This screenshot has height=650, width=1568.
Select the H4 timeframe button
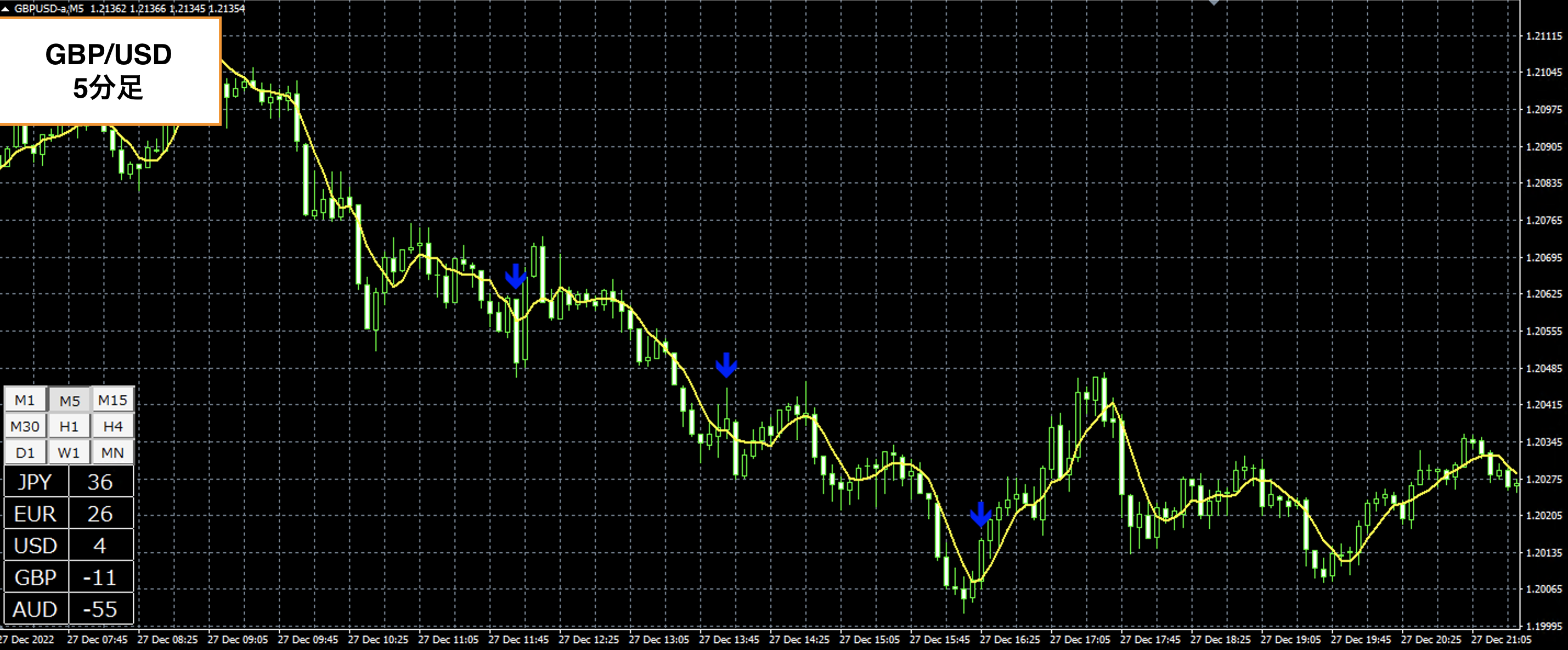pos(112,427)
